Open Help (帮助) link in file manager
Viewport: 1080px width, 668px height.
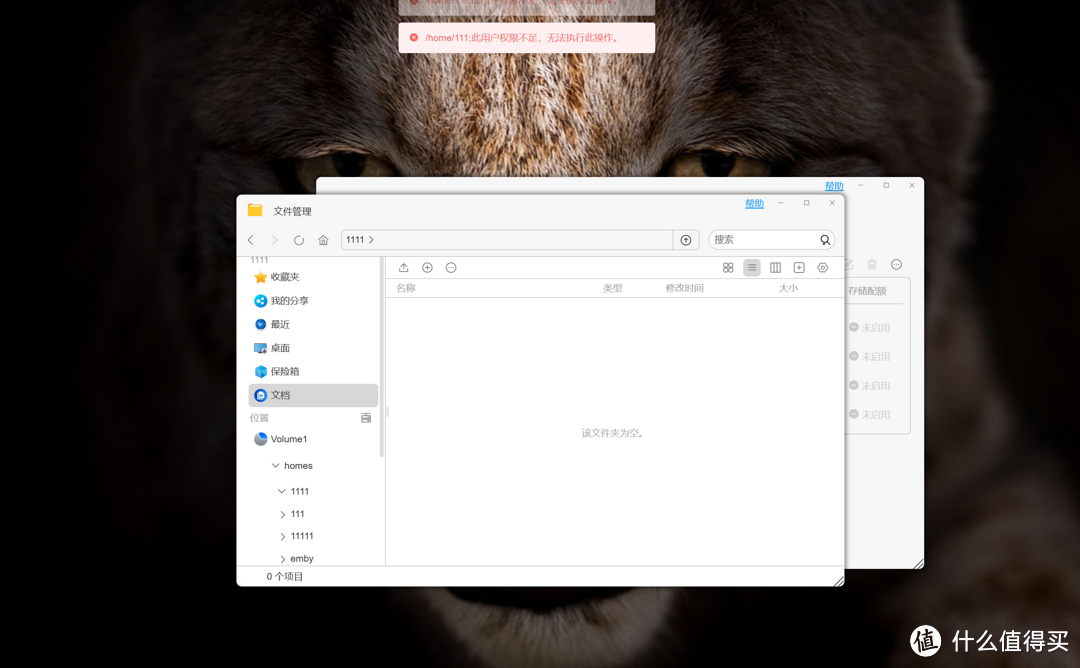click(754, 204)
